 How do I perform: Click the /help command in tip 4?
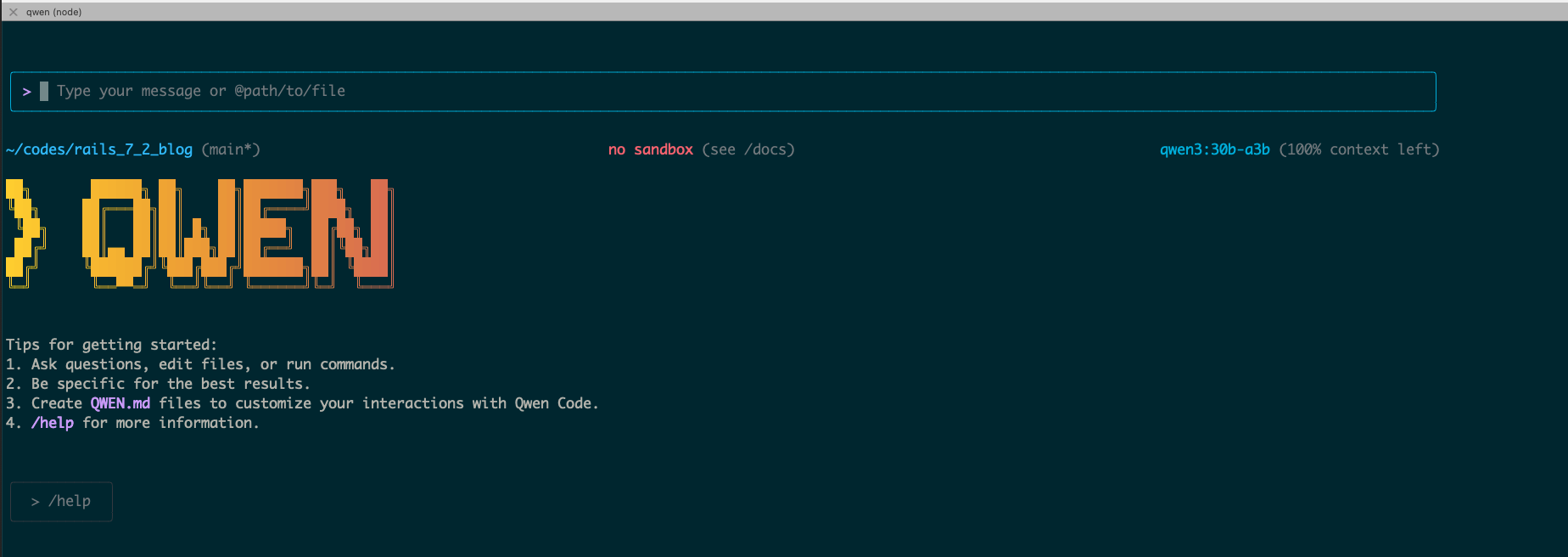click(x=53, y=423)
